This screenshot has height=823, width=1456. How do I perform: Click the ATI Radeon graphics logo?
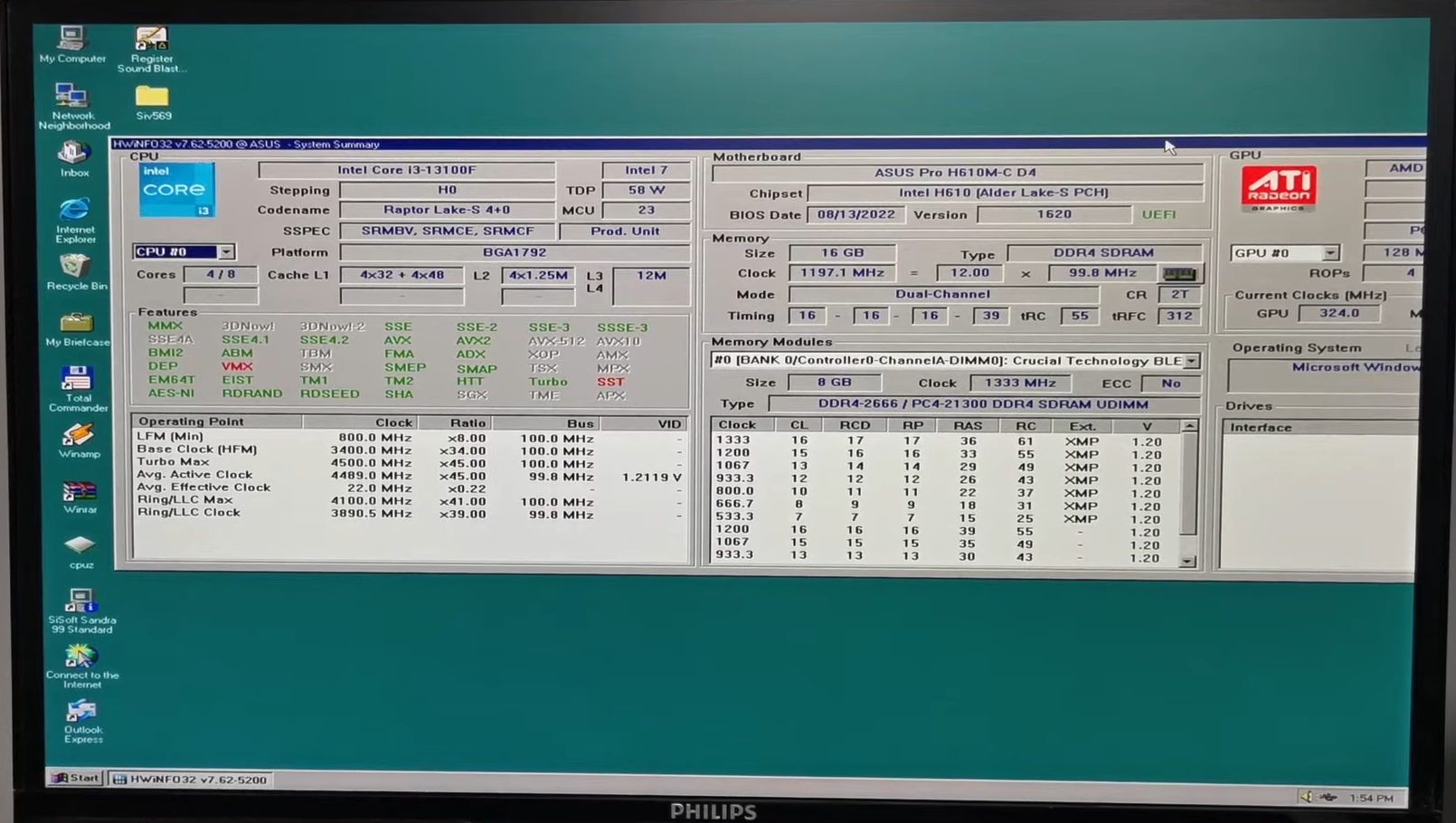pyautogui.click(x=1278, y=188)
